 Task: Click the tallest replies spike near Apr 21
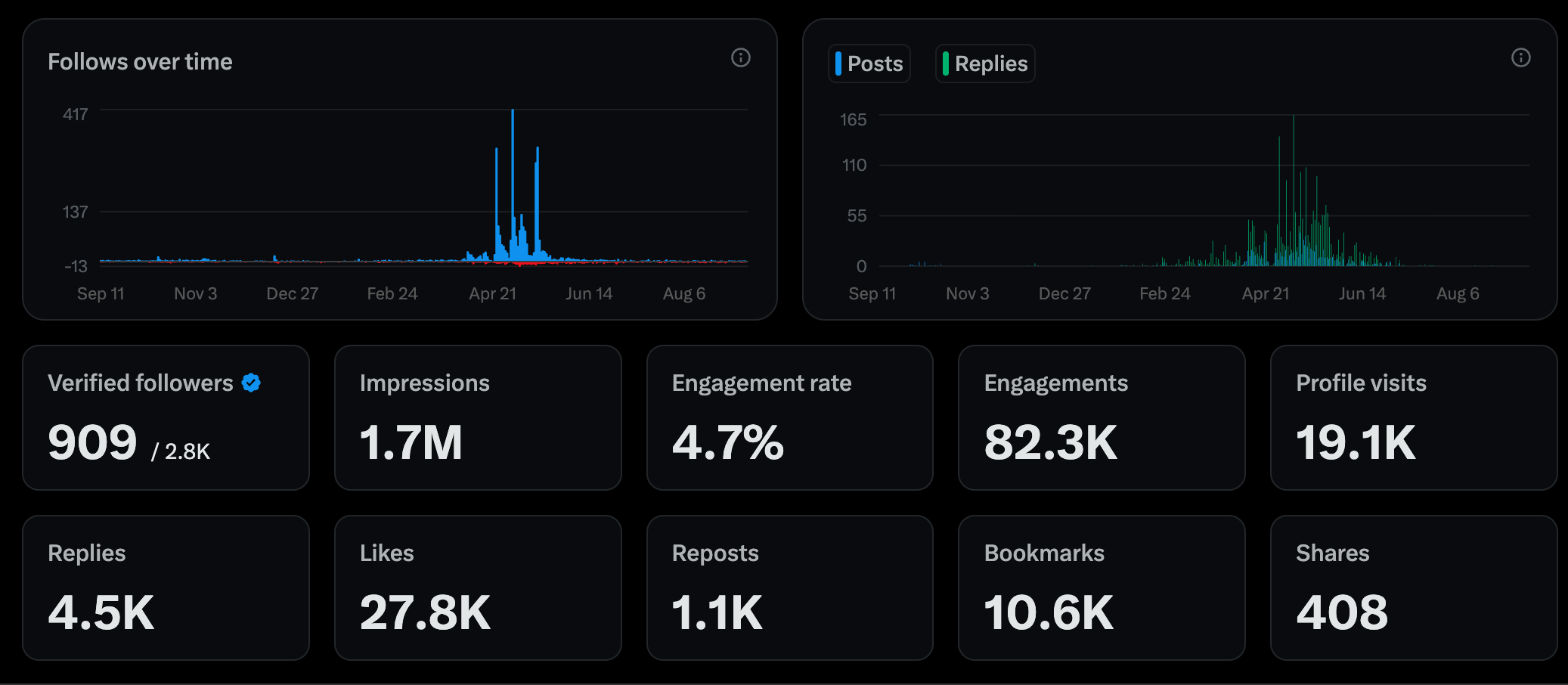pyautogui.click(x=1294, y=189)
